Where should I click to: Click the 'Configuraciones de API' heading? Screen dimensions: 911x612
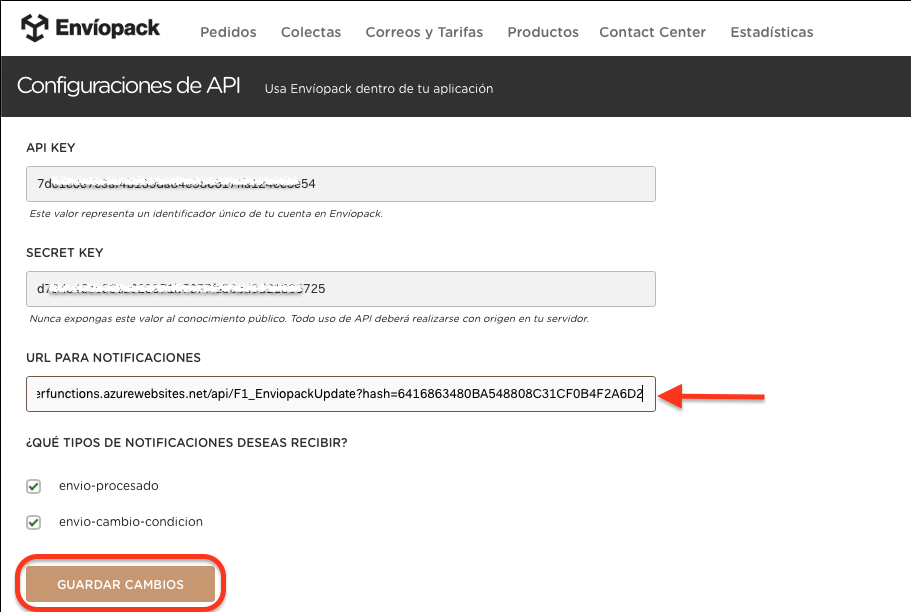click(128, 85)
